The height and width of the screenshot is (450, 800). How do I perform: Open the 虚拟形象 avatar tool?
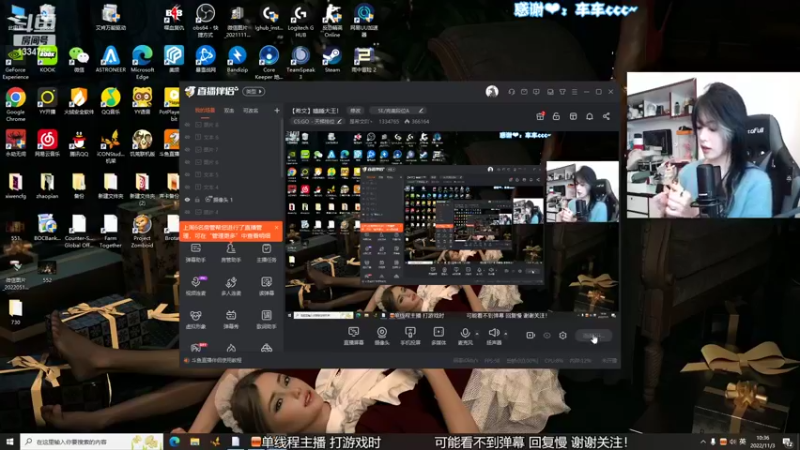click(195, 319)
